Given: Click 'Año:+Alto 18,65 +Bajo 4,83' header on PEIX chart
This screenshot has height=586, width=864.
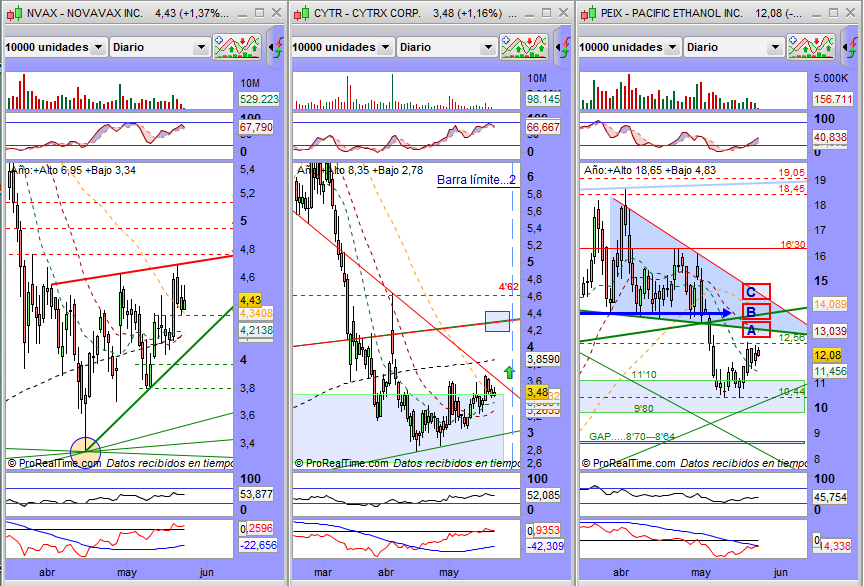Looking at the screenshot, I should [x=650, y=170].
